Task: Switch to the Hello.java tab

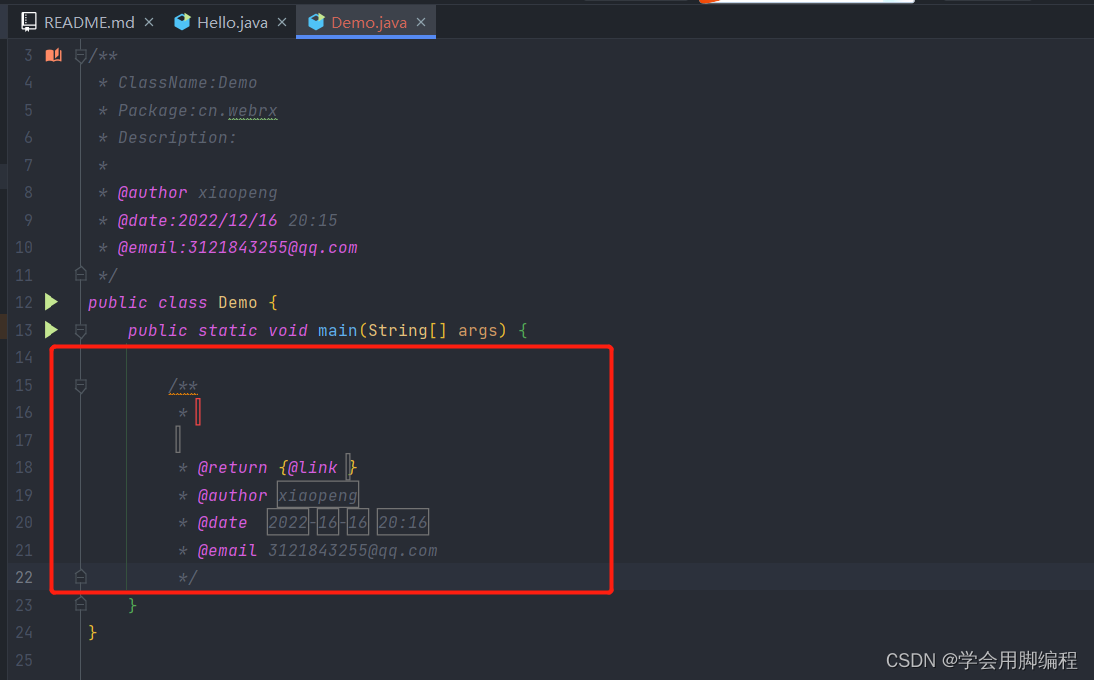Action: tap(232, 22)
